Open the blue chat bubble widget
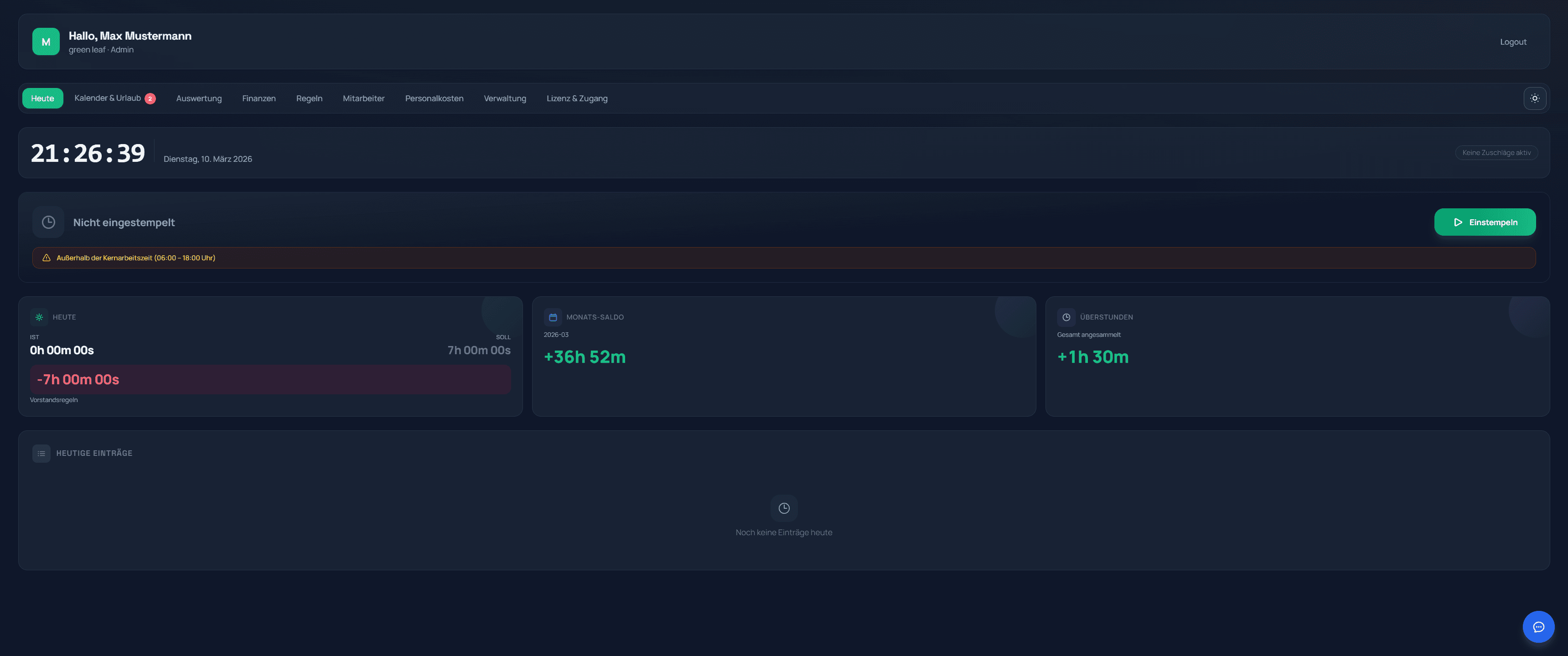This screenshot has height=656, width=1568. (1537, 627)
